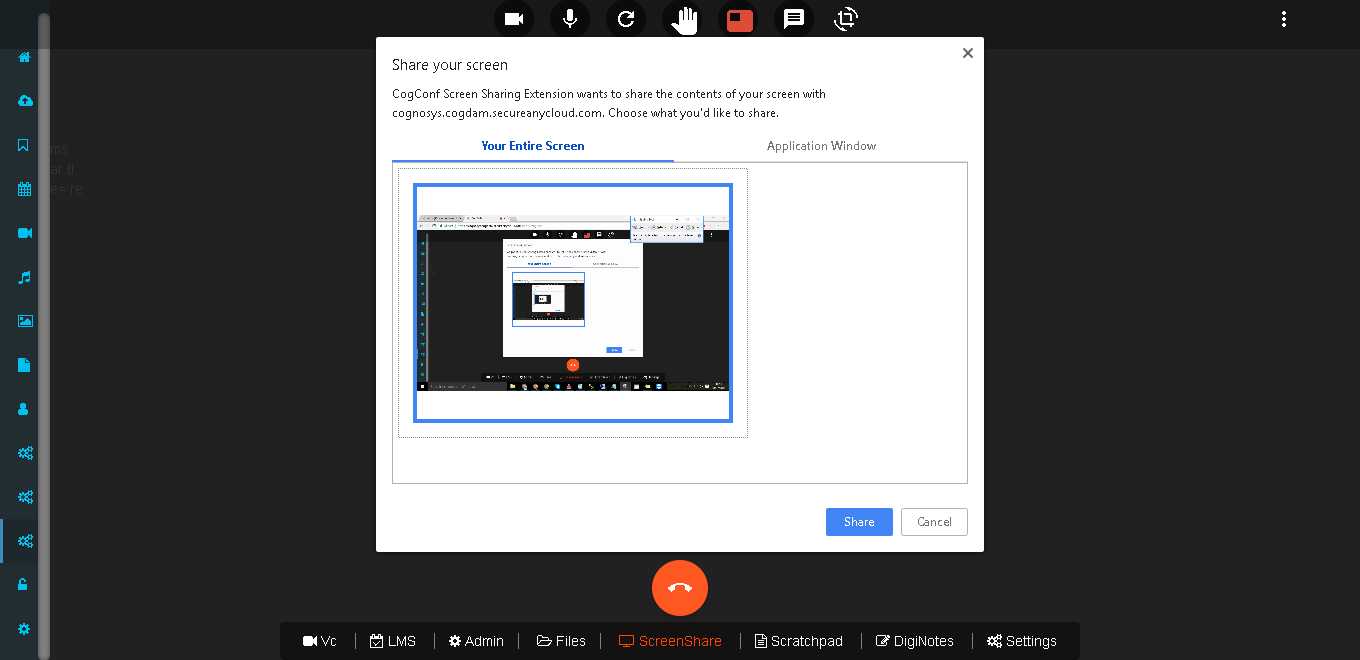1360x660 pixels.
Task: Open Vc in the bottom bar
Action: pyautogui.click(x=320, y=641)
